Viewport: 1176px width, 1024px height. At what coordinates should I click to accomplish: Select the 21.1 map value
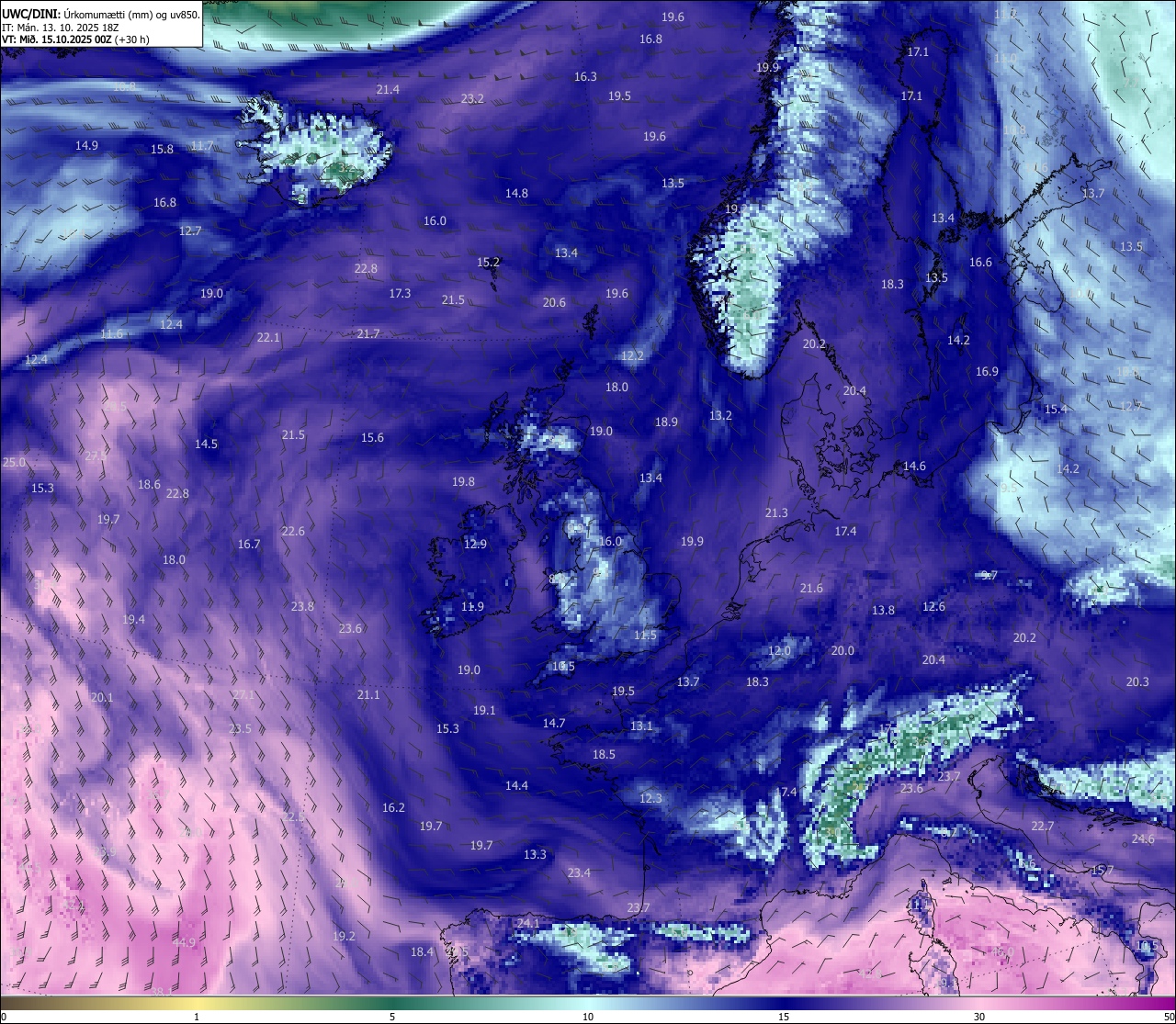click(x=368, y=694)
